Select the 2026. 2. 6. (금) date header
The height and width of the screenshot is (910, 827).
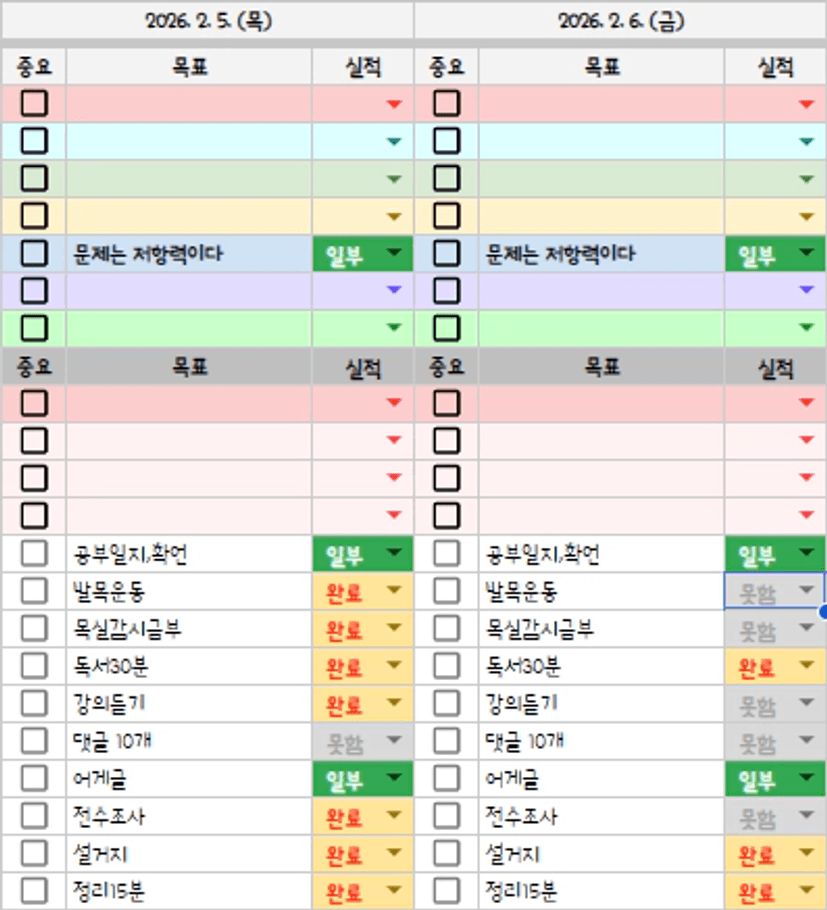click(x=620, y=19)
